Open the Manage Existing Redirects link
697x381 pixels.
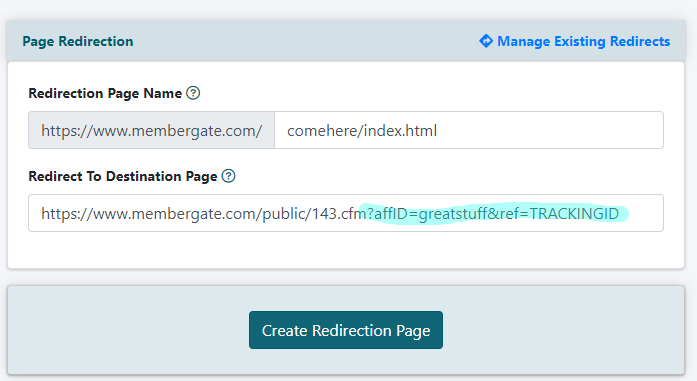pyautogui.click(x=583, y=41)
